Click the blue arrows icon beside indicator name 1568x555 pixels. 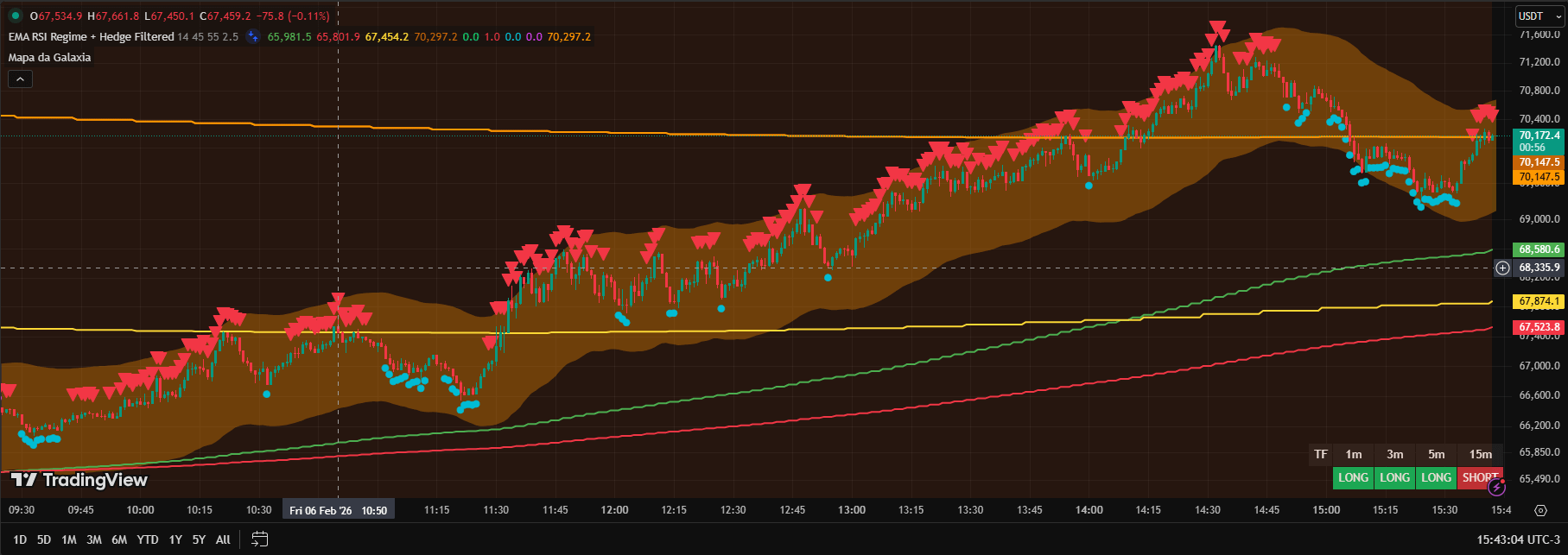[x=252, y=37]
